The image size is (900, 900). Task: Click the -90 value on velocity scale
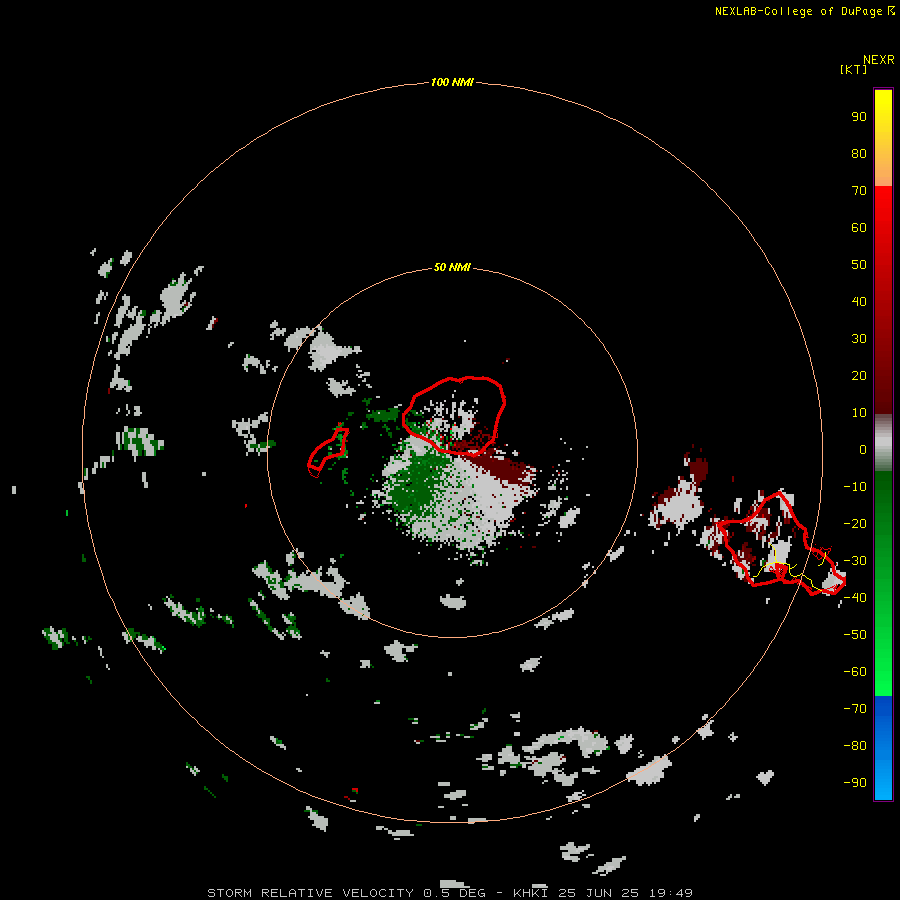(x=855, y=783)
